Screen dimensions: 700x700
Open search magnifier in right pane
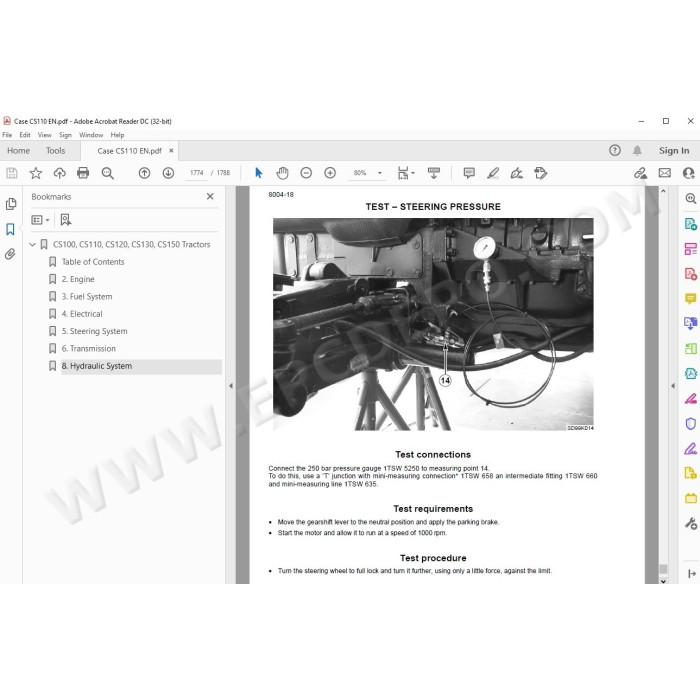691,199
